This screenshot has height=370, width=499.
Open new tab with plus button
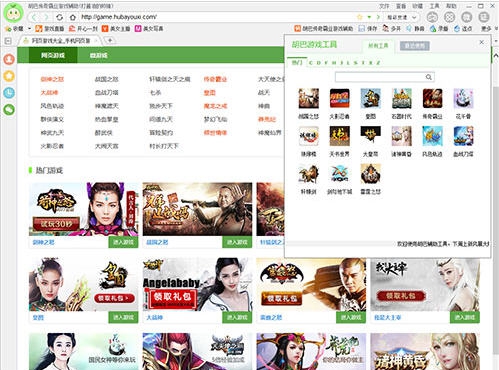click(110, 40)
